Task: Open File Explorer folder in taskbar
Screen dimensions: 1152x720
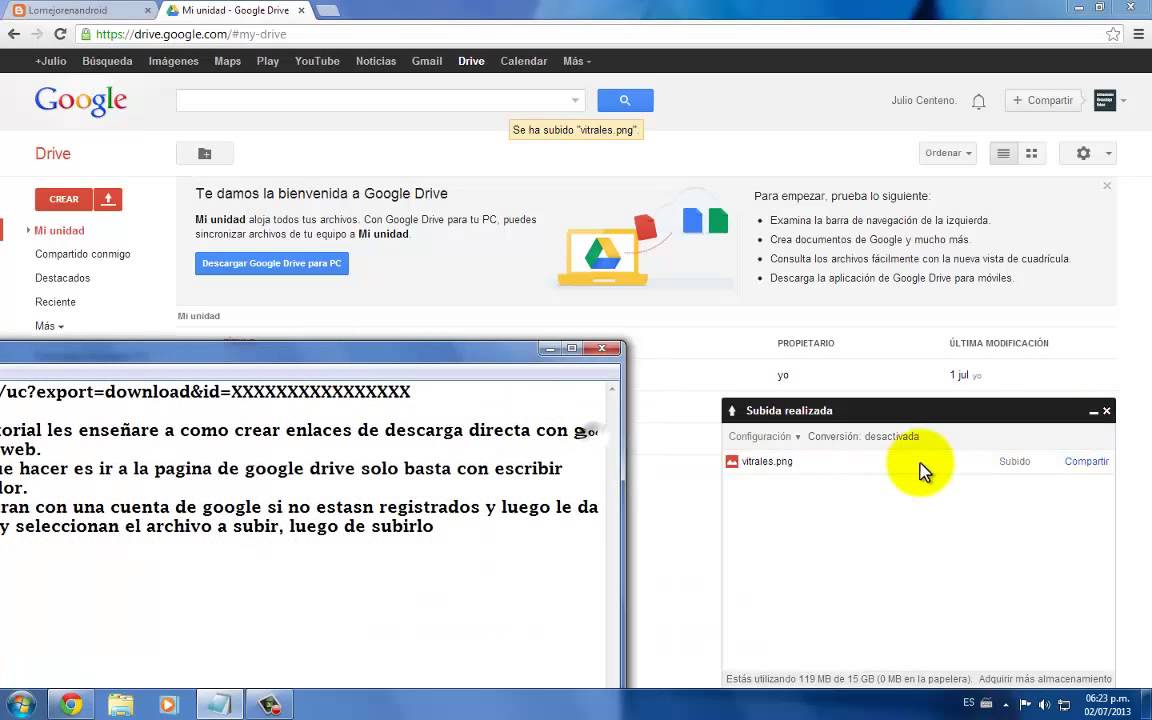Action: (120, 705)
